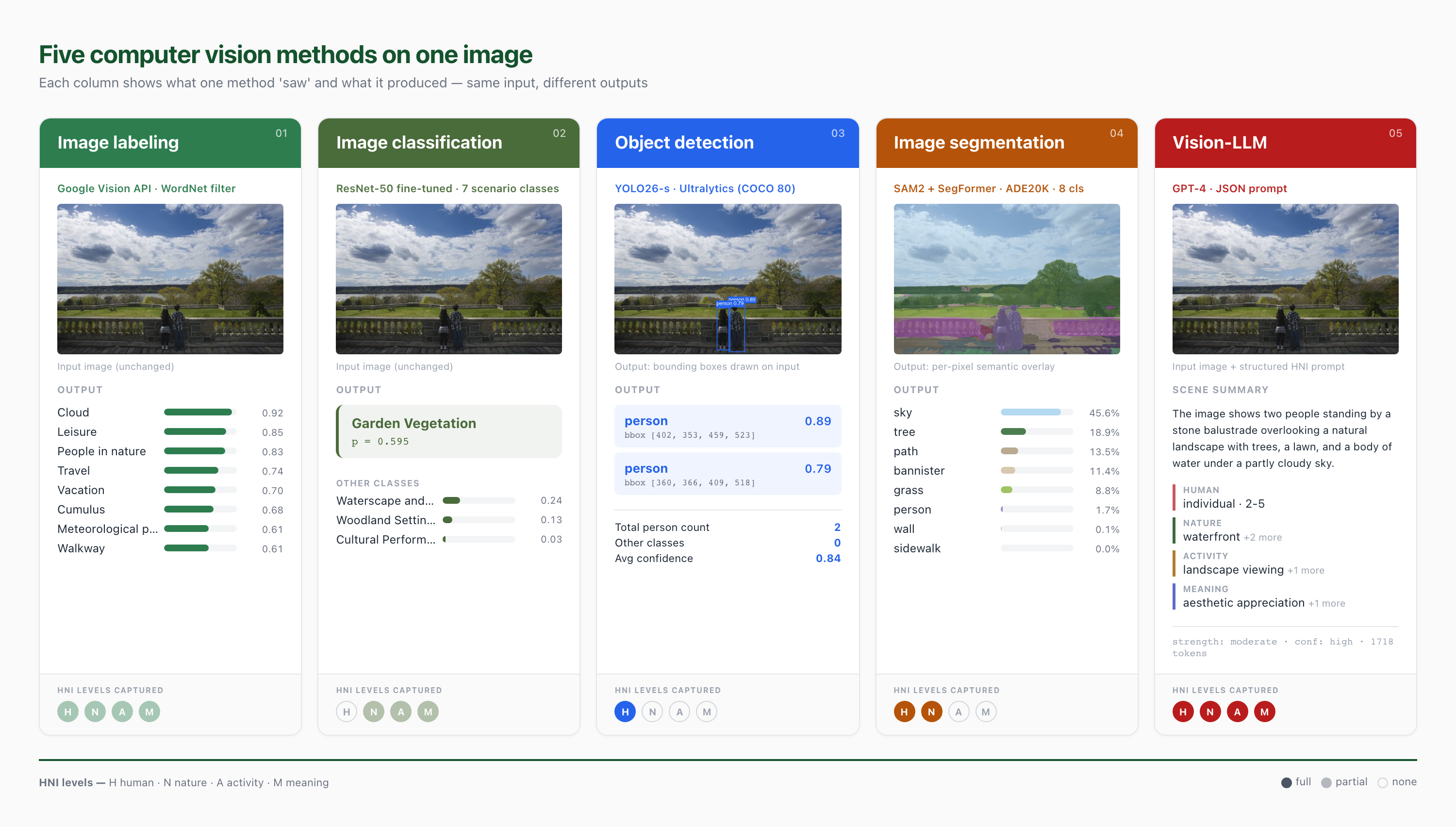
Task: Click the M badge in Image labeling card
Action: (x=149, y=711)
